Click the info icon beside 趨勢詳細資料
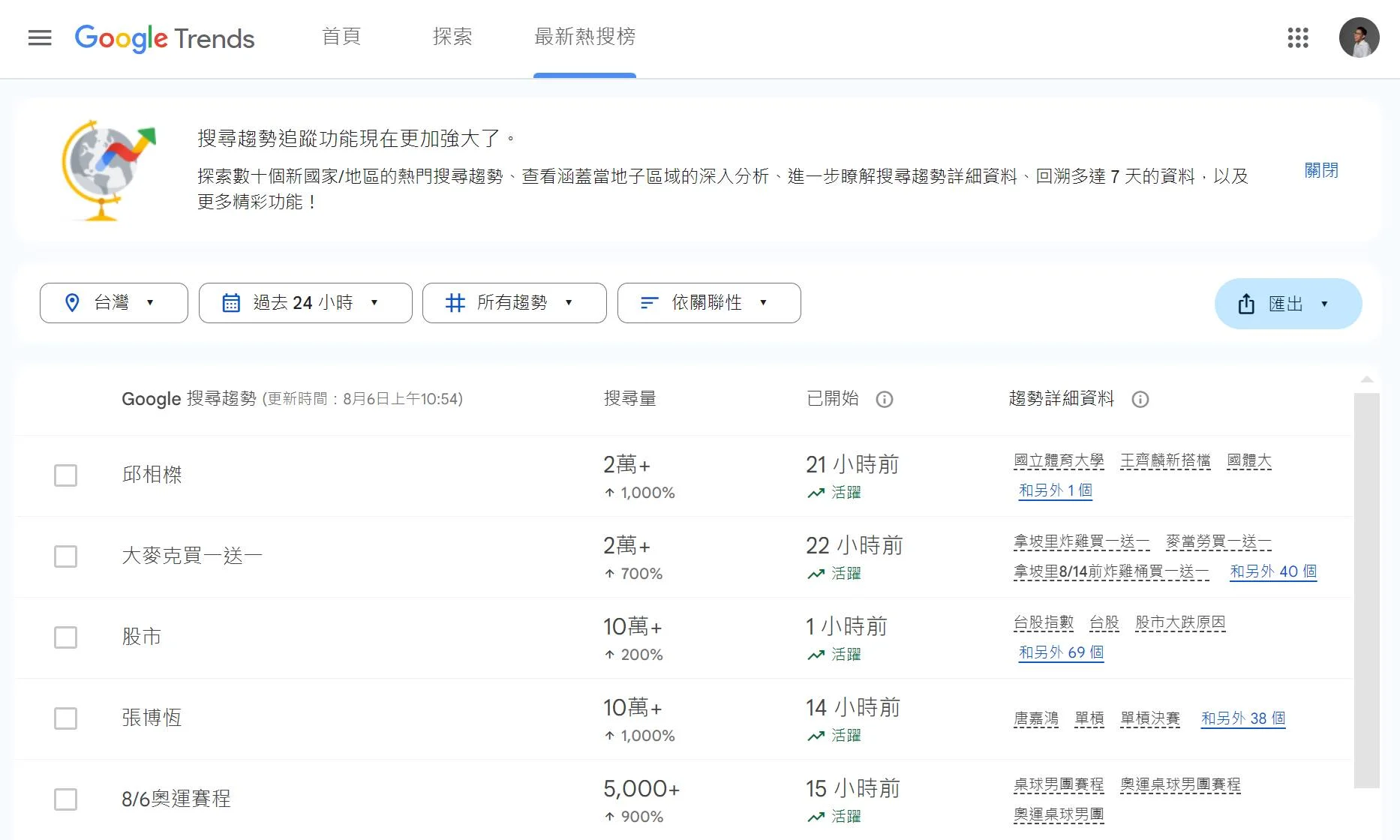 click(1140, 399)
